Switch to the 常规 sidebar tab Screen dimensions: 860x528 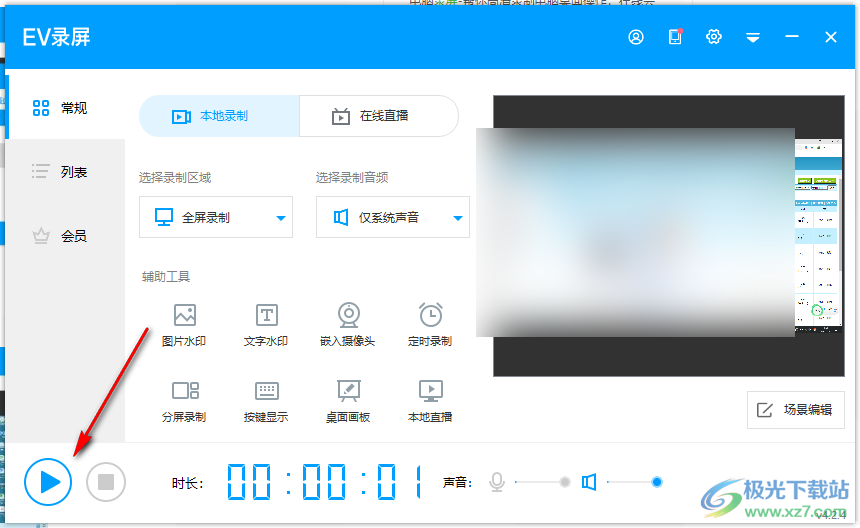pos(65,107)
